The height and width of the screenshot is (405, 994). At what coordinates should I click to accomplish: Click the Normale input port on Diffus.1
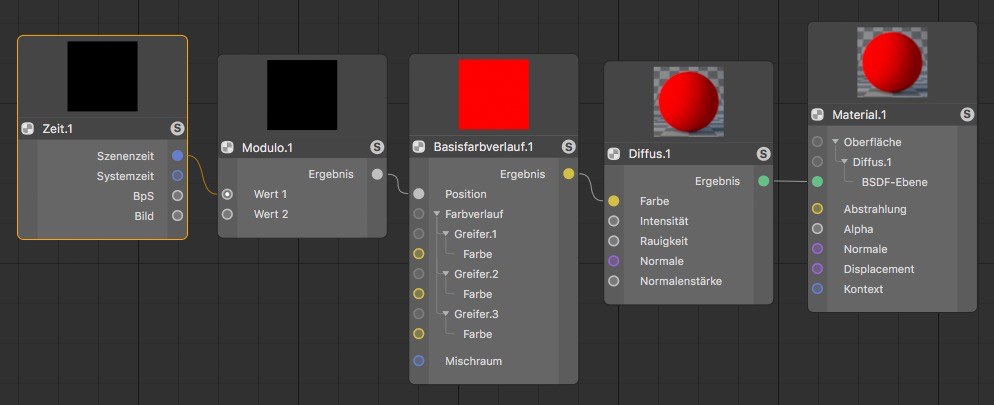pos(614,260)
